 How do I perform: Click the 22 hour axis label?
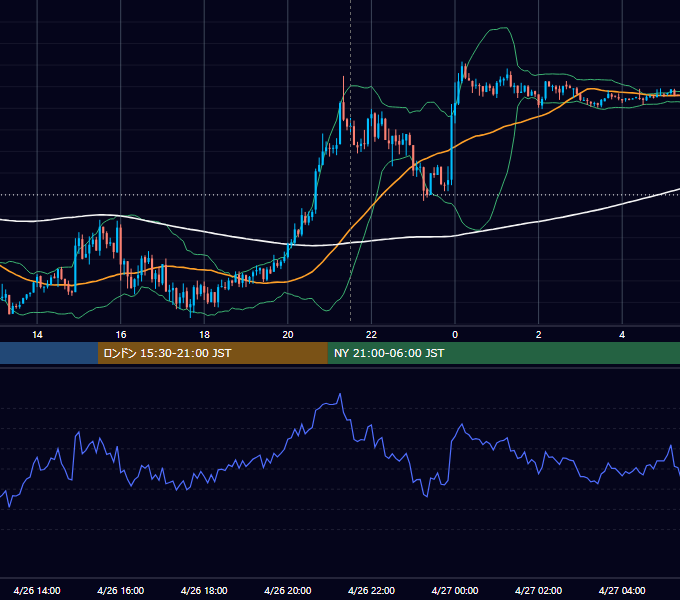point(371,335)
